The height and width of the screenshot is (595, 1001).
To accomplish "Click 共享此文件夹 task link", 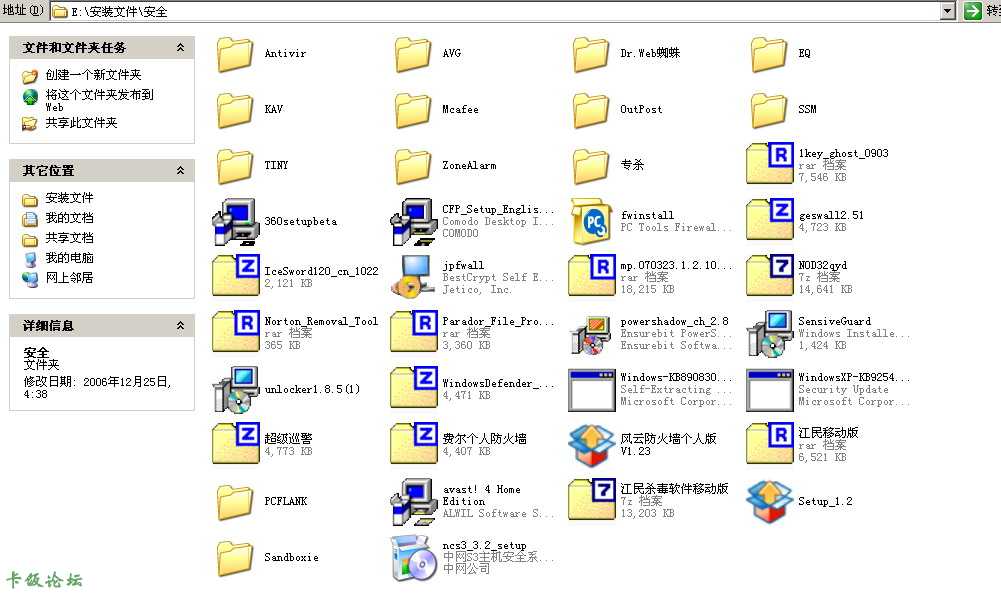I will pos(80,123).
